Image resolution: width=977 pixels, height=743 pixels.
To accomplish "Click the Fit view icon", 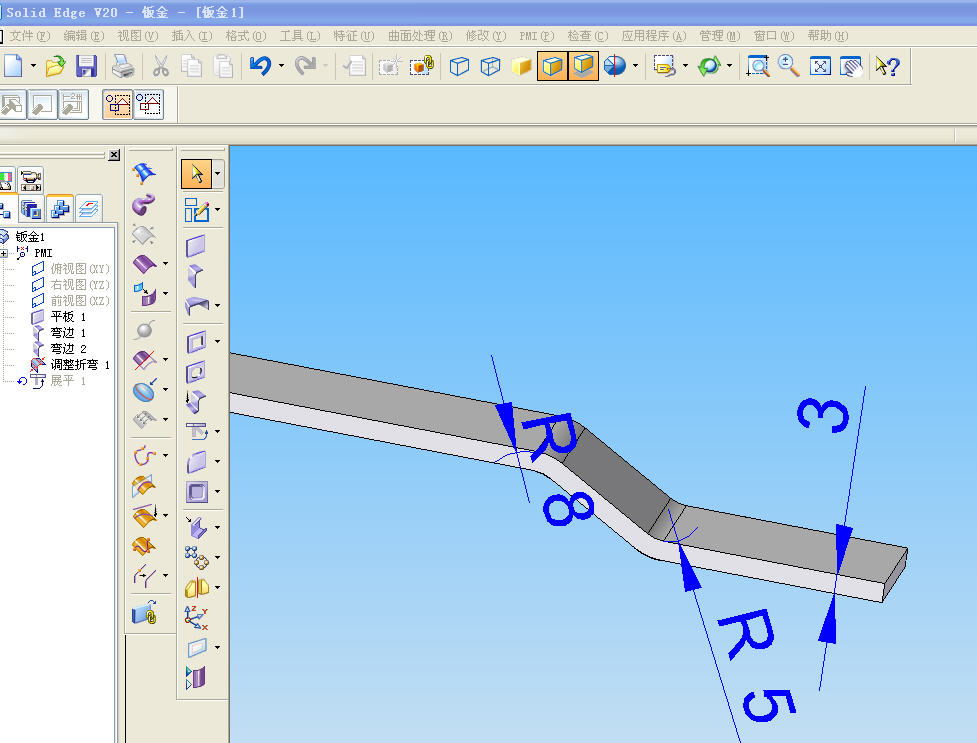I will pos(820,65).
